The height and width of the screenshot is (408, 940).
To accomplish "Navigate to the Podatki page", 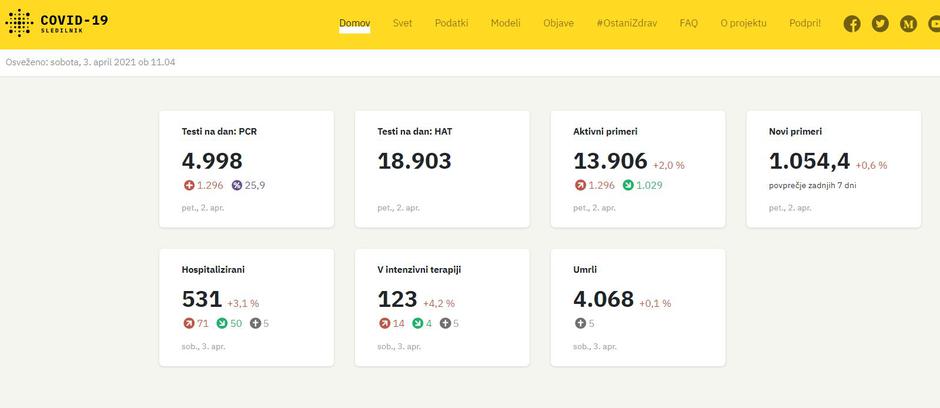I will (451, 23).
